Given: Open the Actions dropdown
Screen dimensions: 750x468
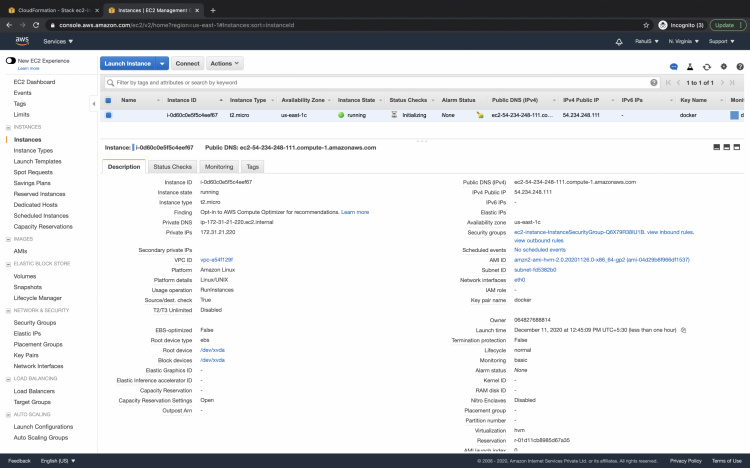Looking at the screenshot, I should click(225, 63).
